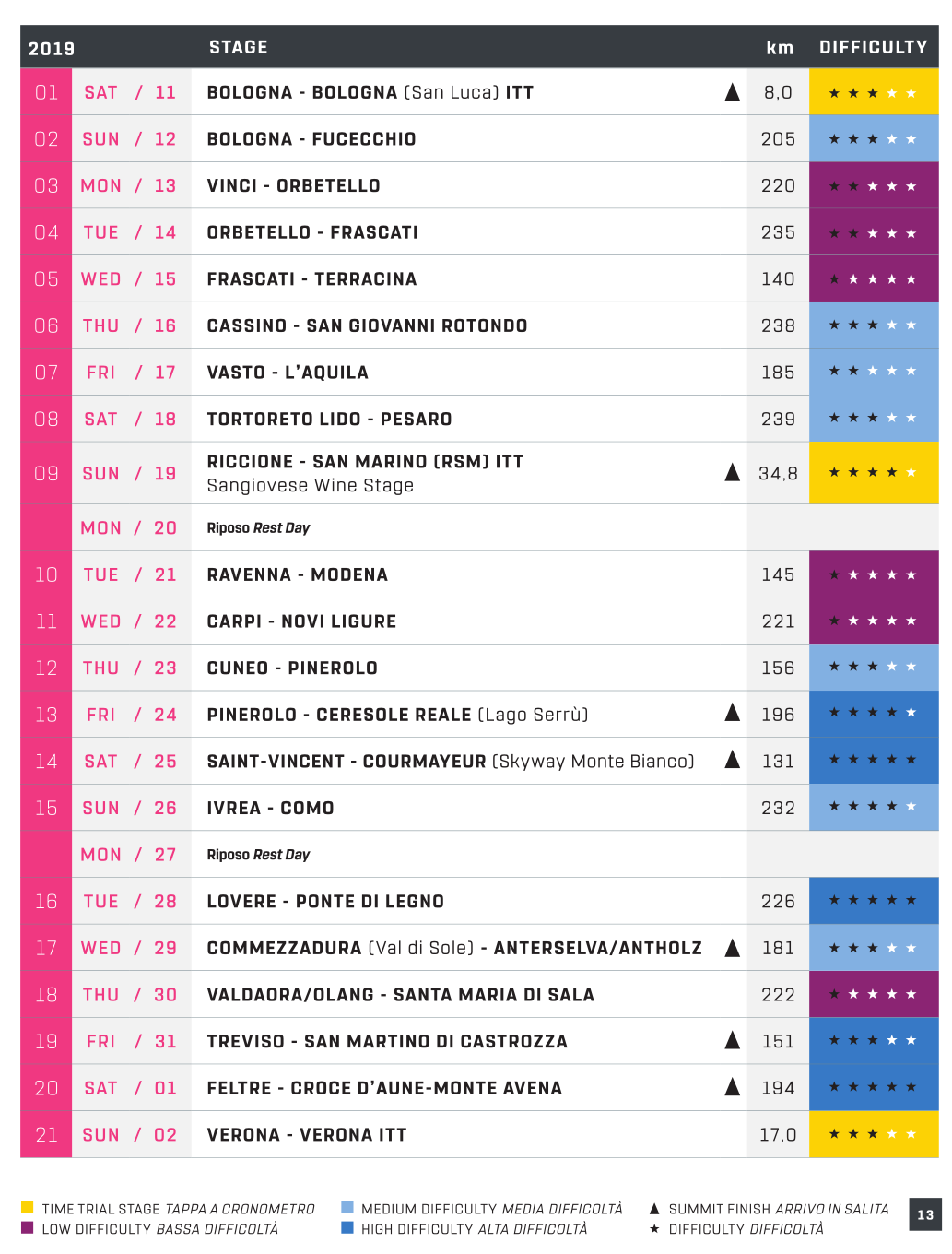This screenshot has height=1254, width=952.
Task: Click summit triangle on Saint-Vincent - Courmayeur row
Action: tap(733, 760)
